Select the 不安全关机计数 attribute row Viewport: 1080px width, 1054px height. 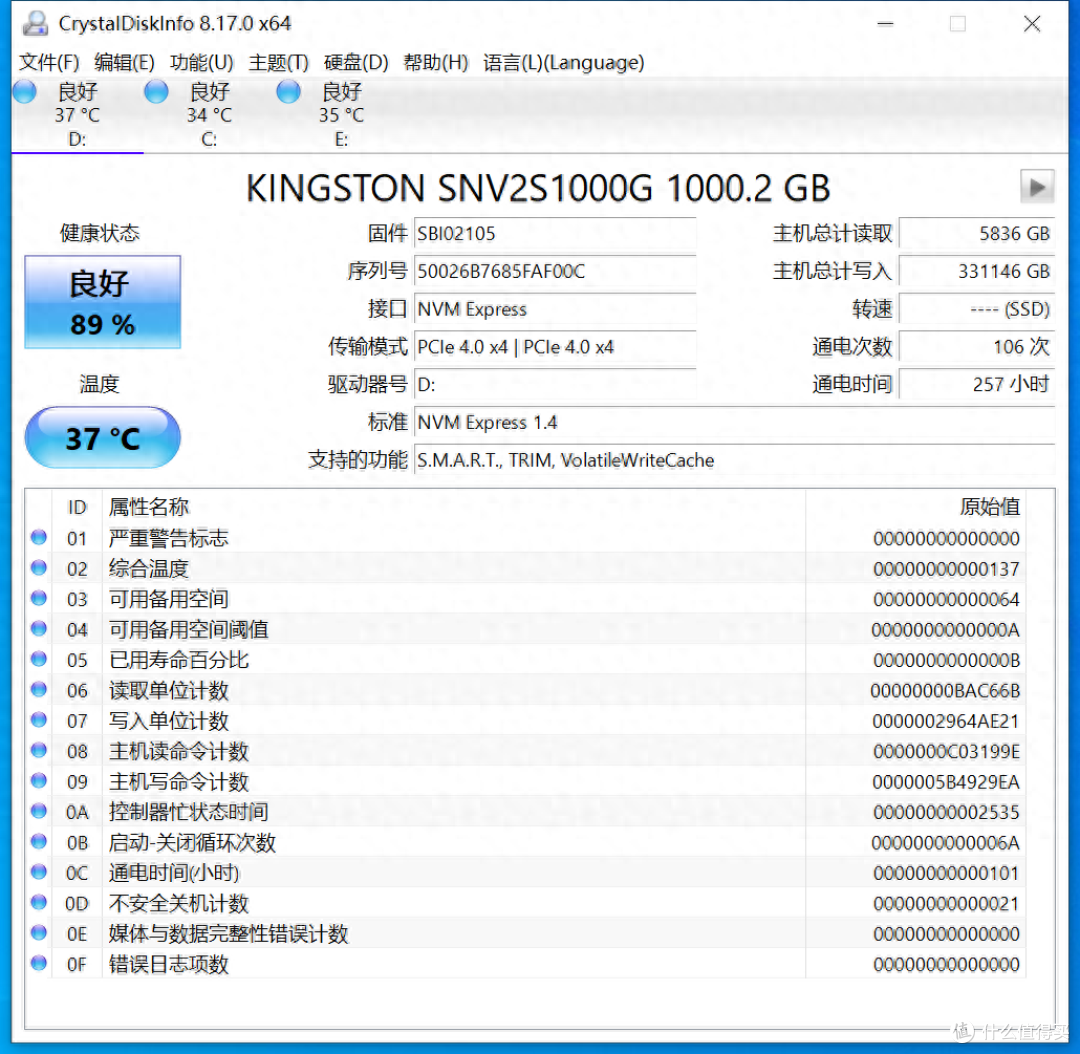tap(526, 903)
